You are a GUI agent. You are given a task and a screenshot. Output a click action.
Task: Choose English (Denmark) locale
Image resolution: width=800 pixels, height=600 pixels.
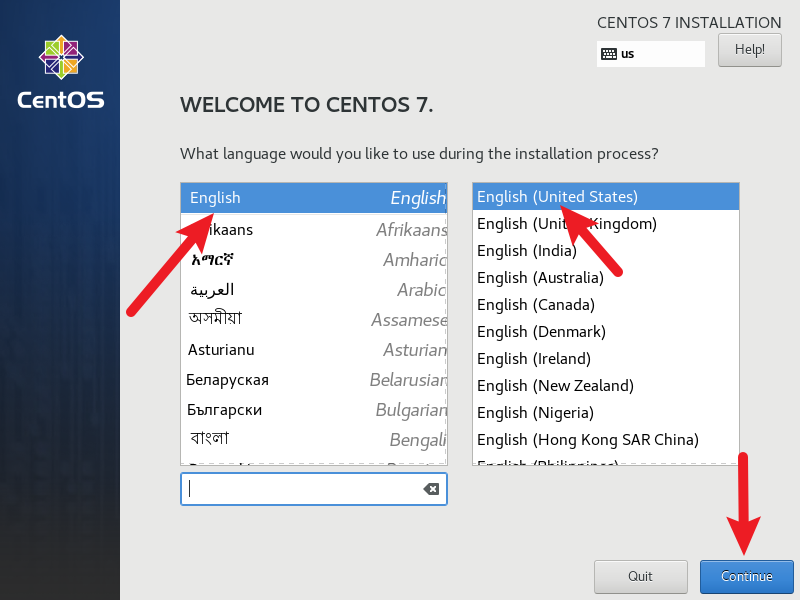[x=606, y=332]
